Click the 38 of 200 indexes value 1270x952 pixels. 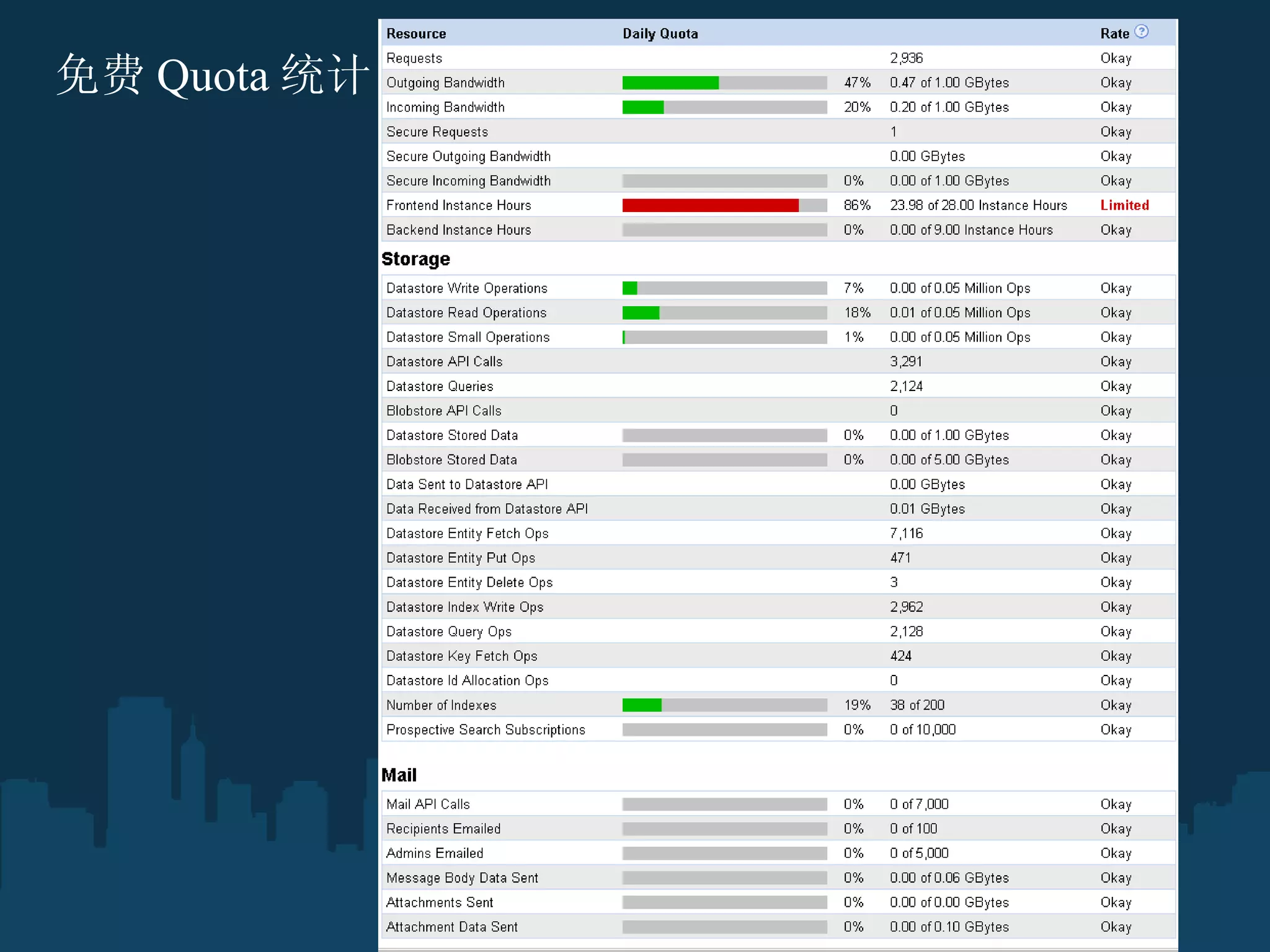click(x=917, y=705)
